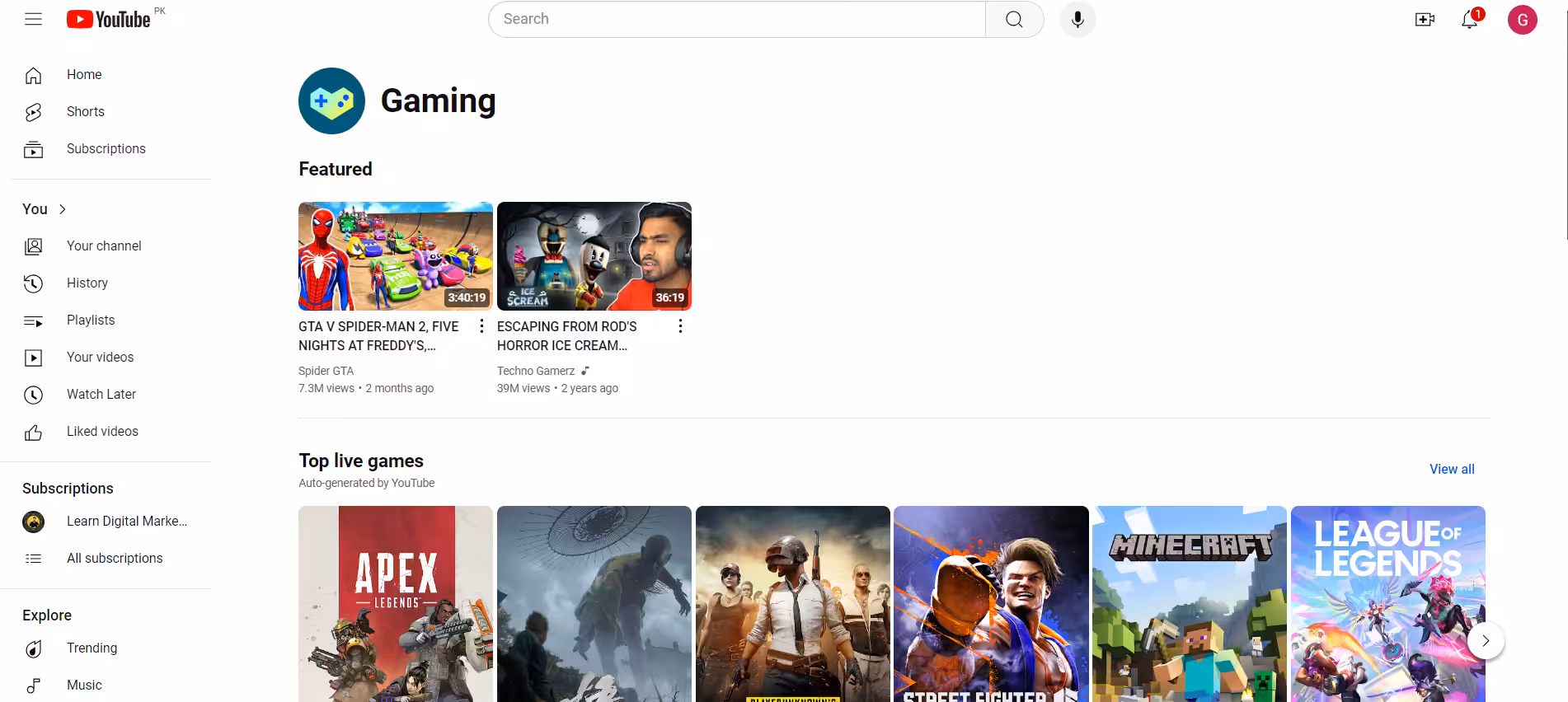
Task: Click the Your channel icon
Action: pyautogui.click(x=33, y=246)
